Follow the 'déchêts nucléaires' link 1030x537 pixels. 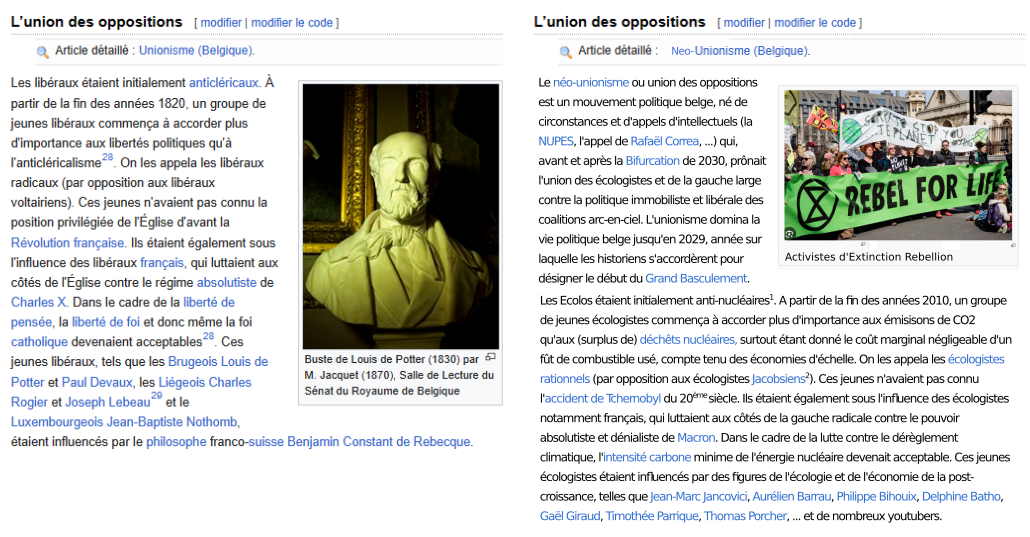click(688, 339)
